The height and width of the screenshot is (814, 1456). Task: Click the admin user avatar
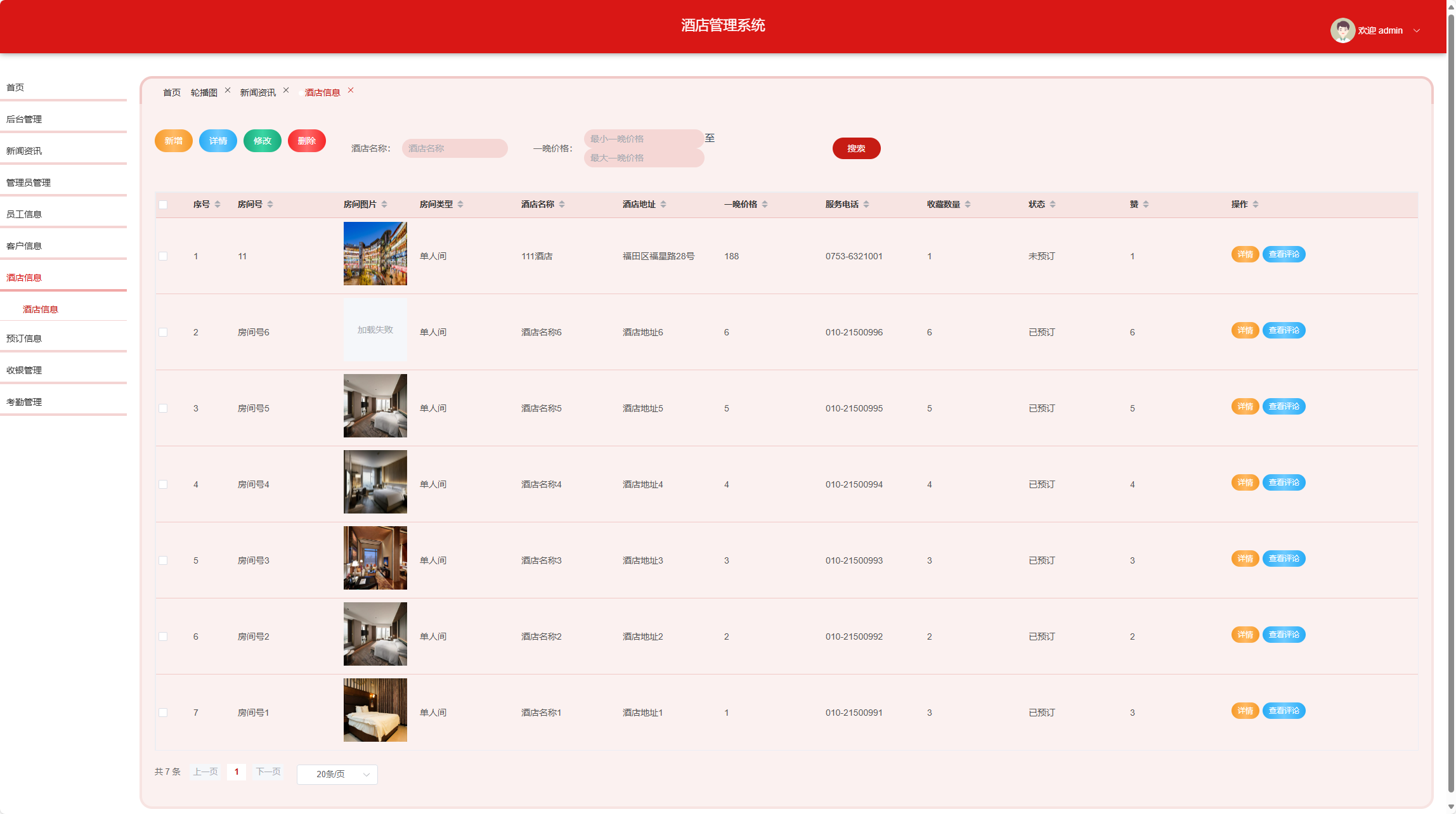point(1342,30)
